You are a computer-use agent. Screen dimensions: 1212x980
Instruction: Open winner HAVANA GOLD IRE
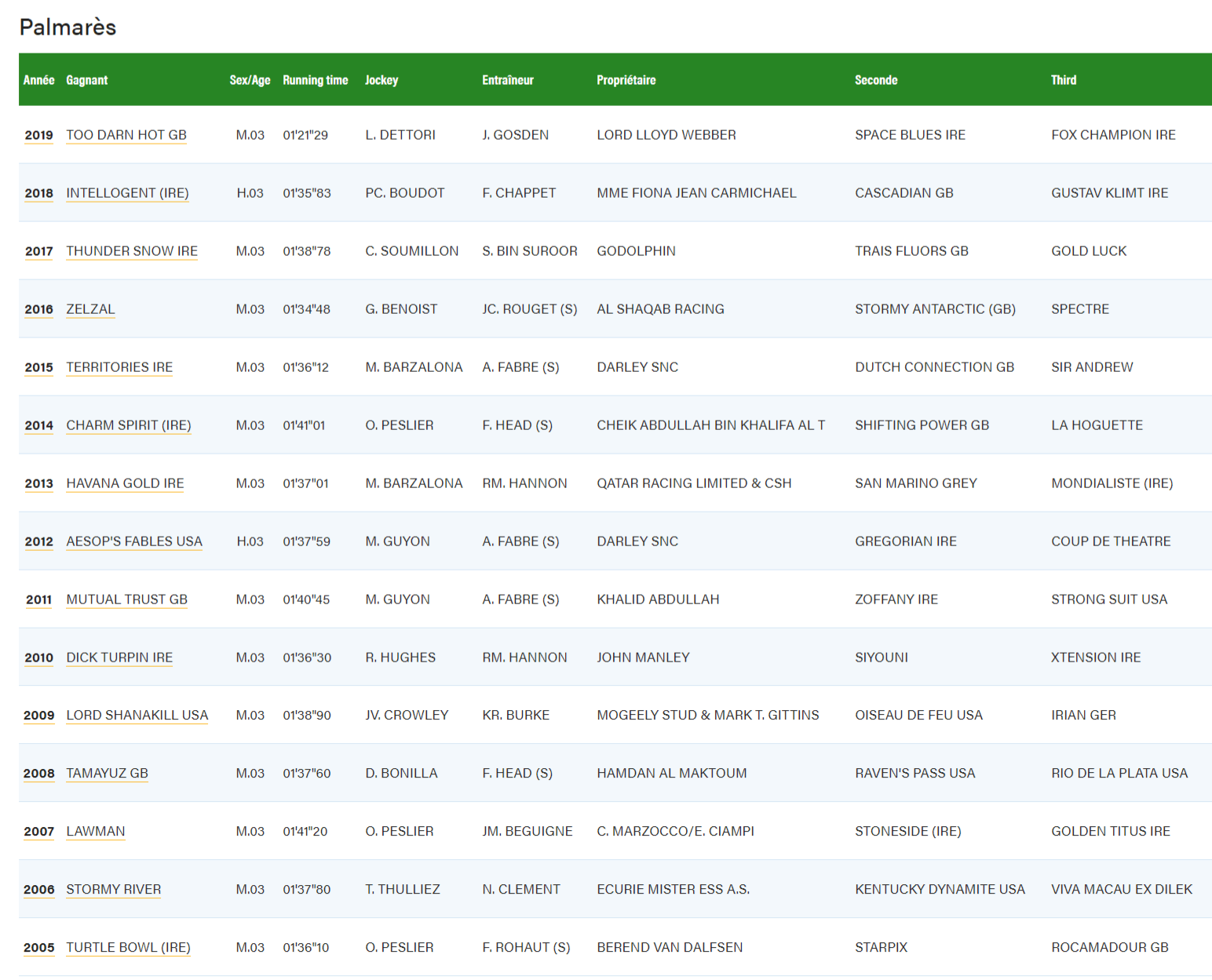(x=125, y=483)
